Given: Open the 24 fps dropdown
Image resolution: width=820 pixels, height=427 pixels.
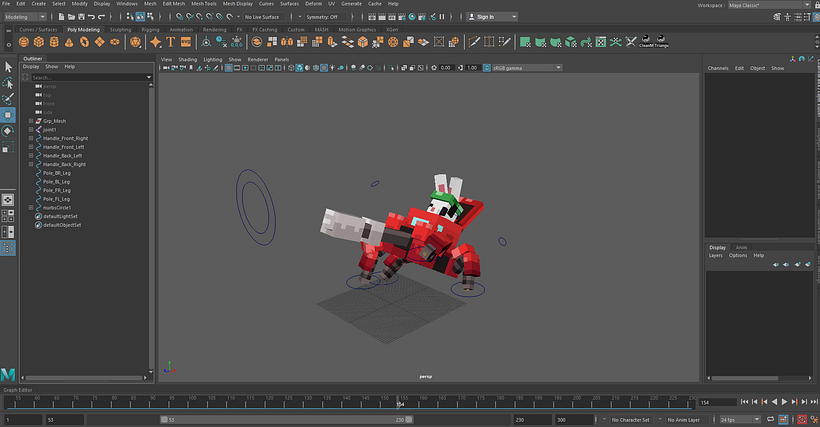Looking at the screenshot, I should 739,420.
